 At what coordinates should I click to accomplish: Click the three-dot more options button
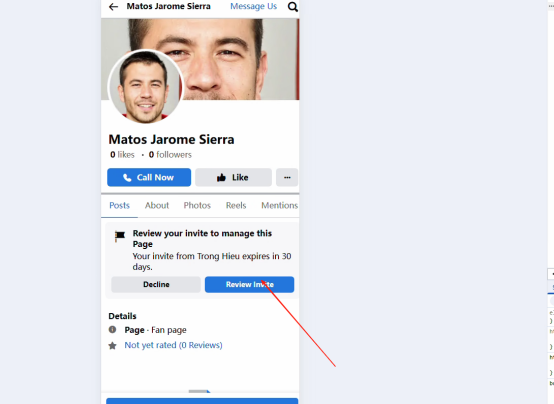click(287, 177)
